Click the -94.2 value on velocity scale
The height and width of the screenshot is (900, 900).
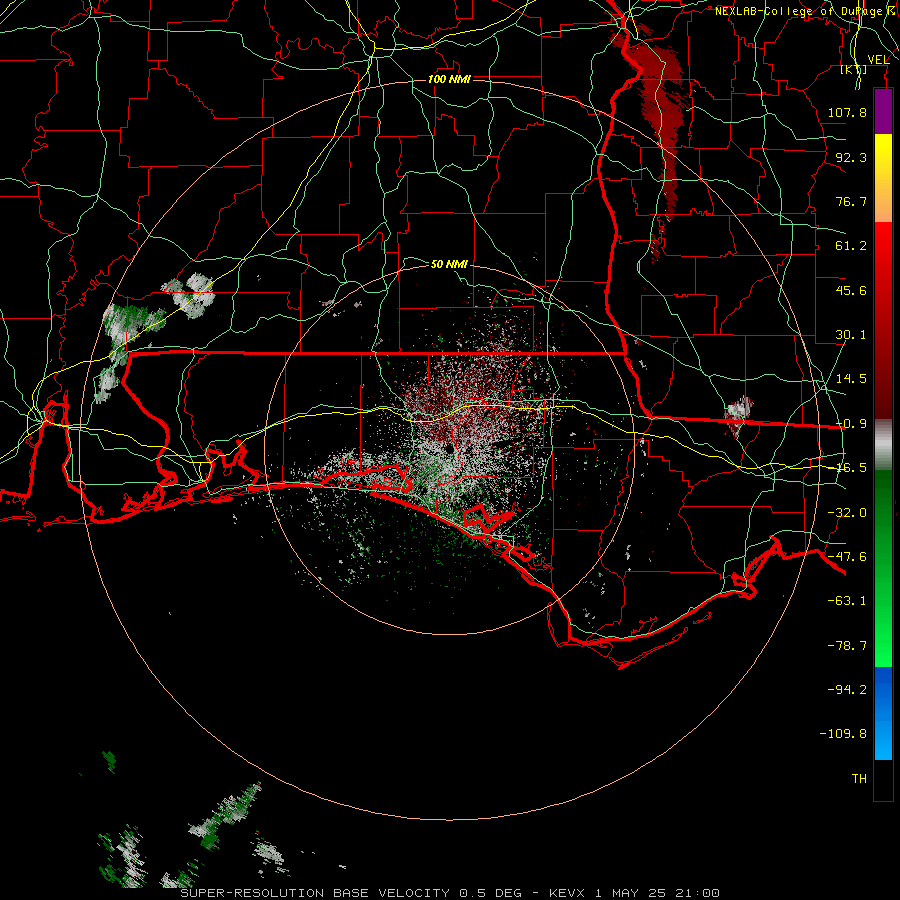pyautogui.click(x=847, y=689)
